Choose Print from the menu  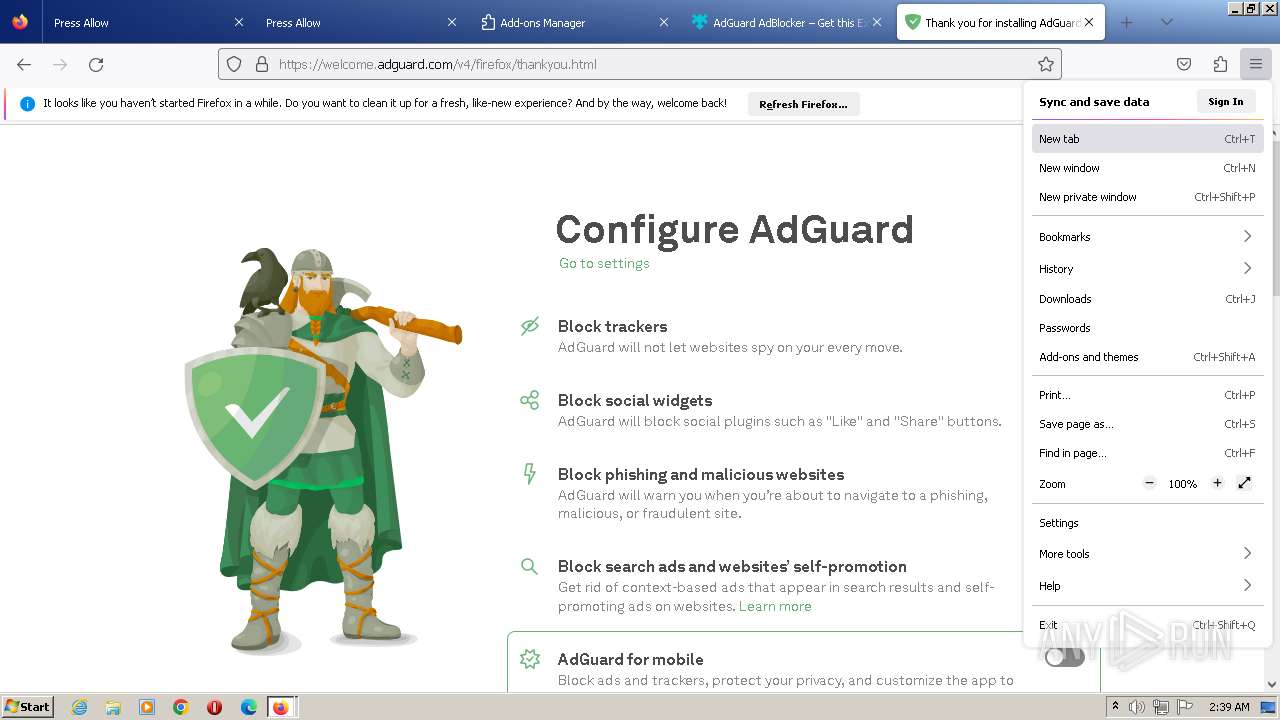(x=1147, y=395)
